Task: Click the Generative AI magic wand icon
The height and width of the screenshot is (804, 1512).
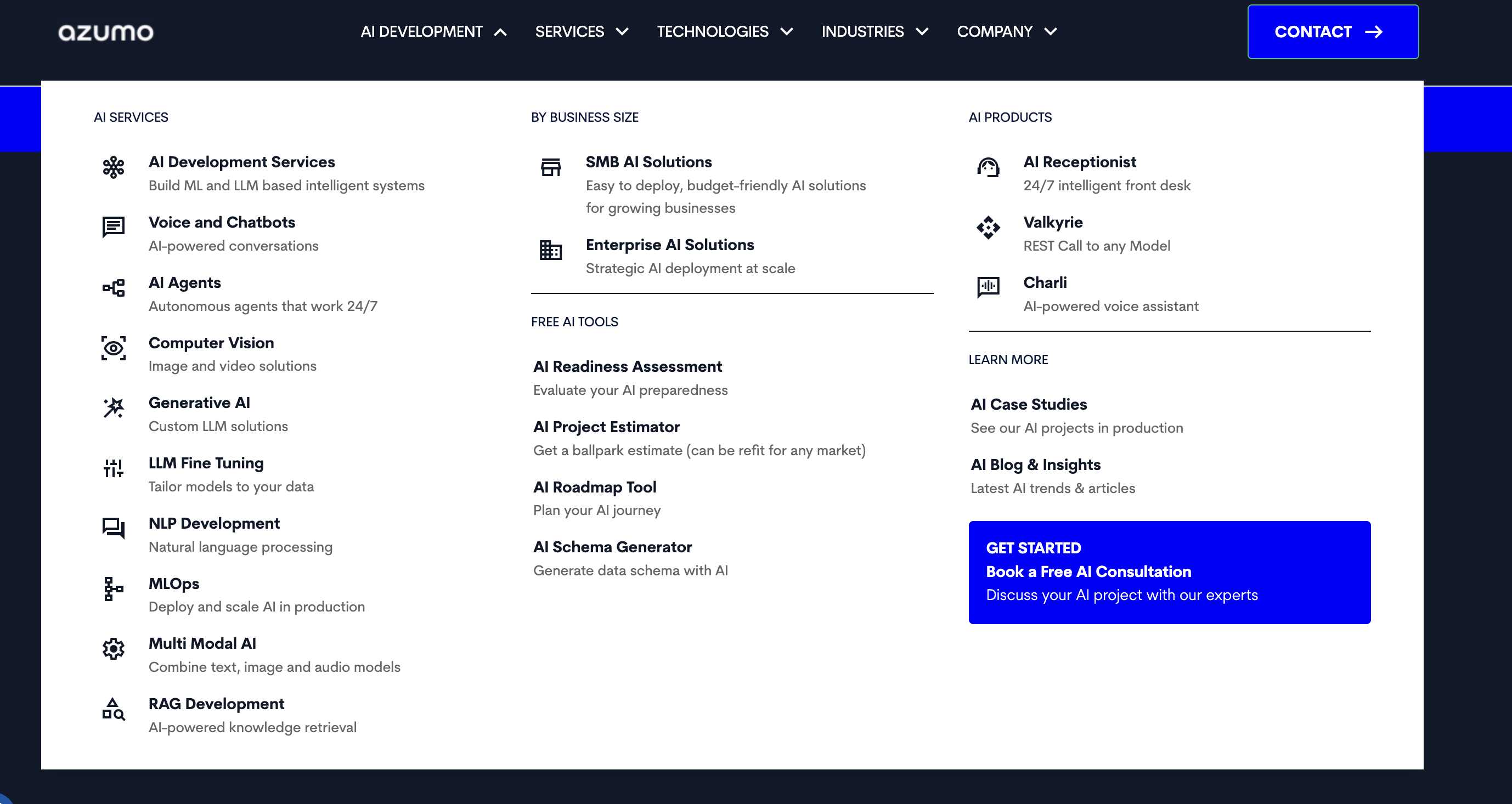Action: tap(113, 408)
